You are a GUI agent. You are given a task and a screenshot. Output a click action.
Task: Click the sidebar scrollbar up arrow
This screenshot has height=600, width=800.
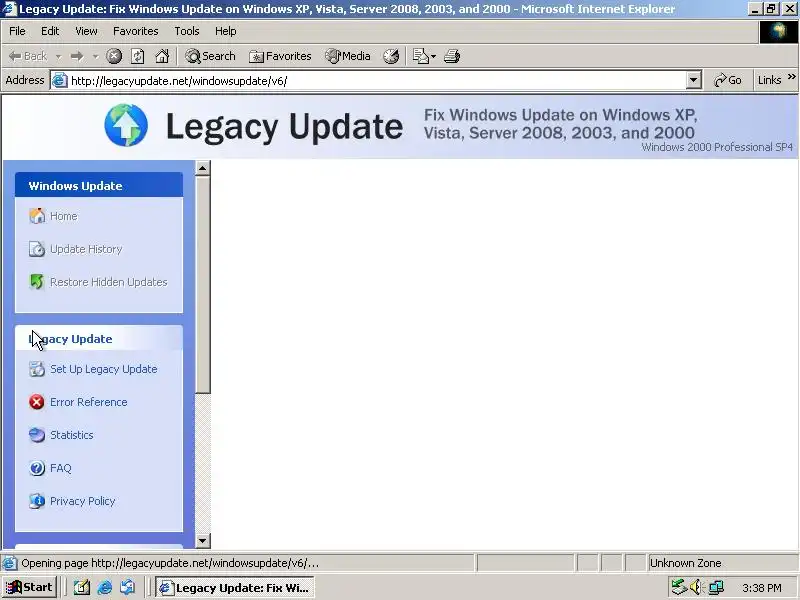[x=203, y=168]
